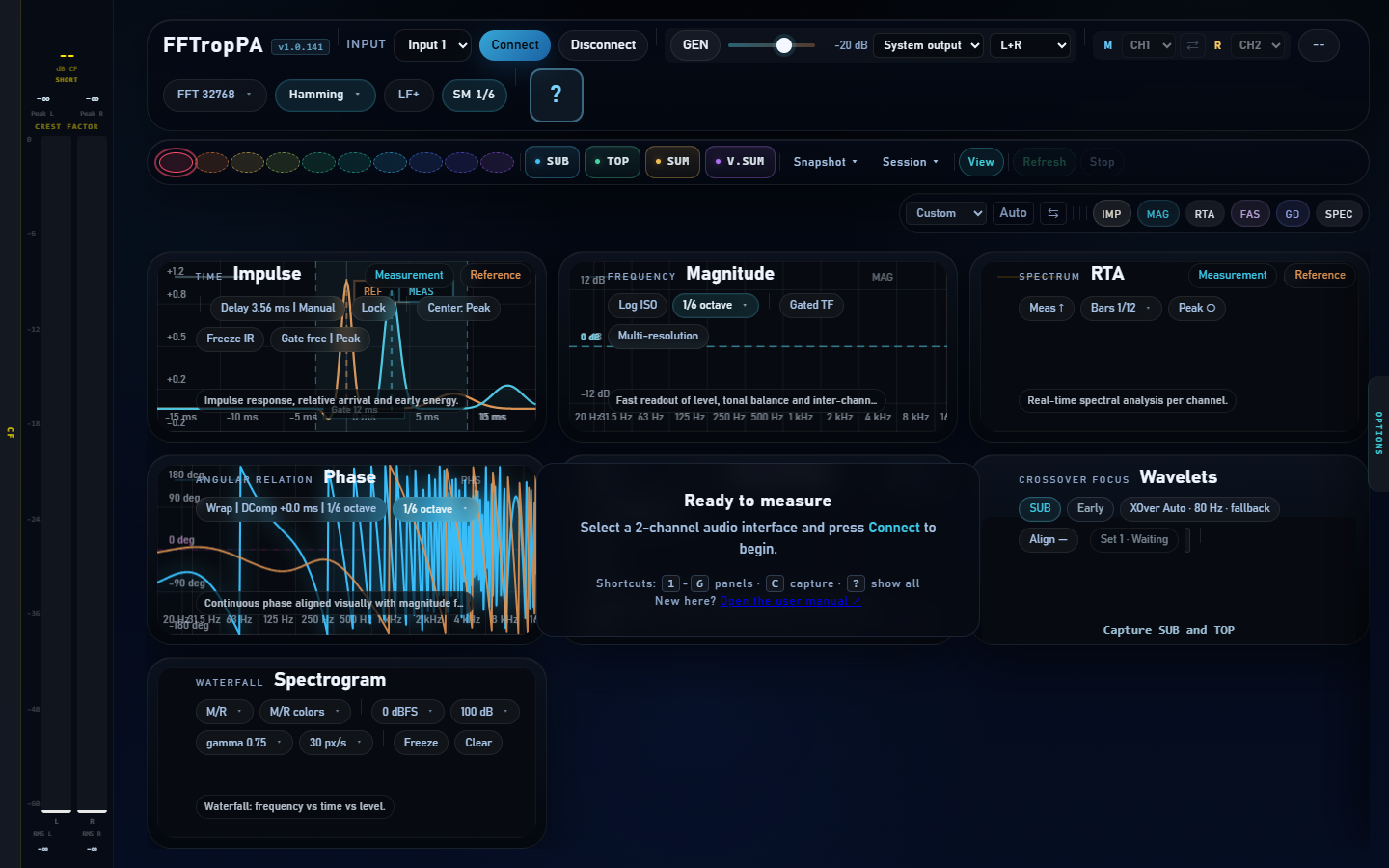This screenshot has width=1389, height=868.
Task: Click Align chip in Wavelets panel
Action: [1048, 539]
